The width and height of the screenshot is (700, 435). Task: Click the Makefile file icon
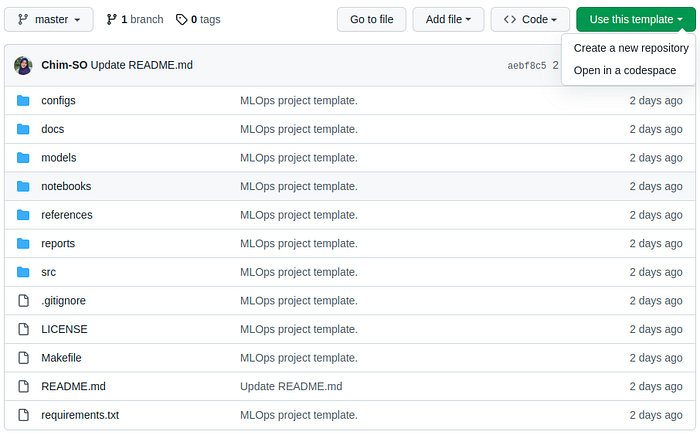[24, 358]
